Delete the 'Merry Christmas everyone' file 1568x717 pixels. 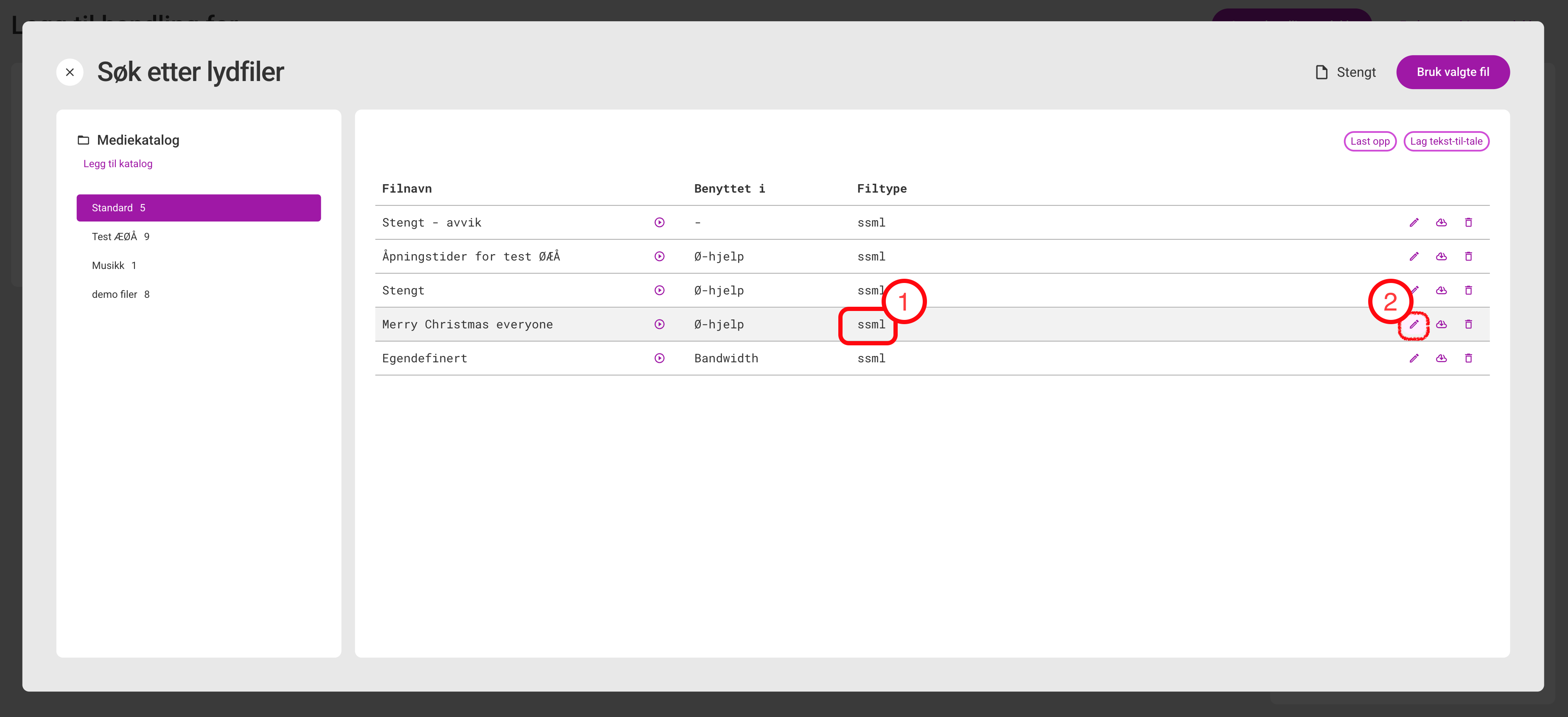[x=1468, y=325]
